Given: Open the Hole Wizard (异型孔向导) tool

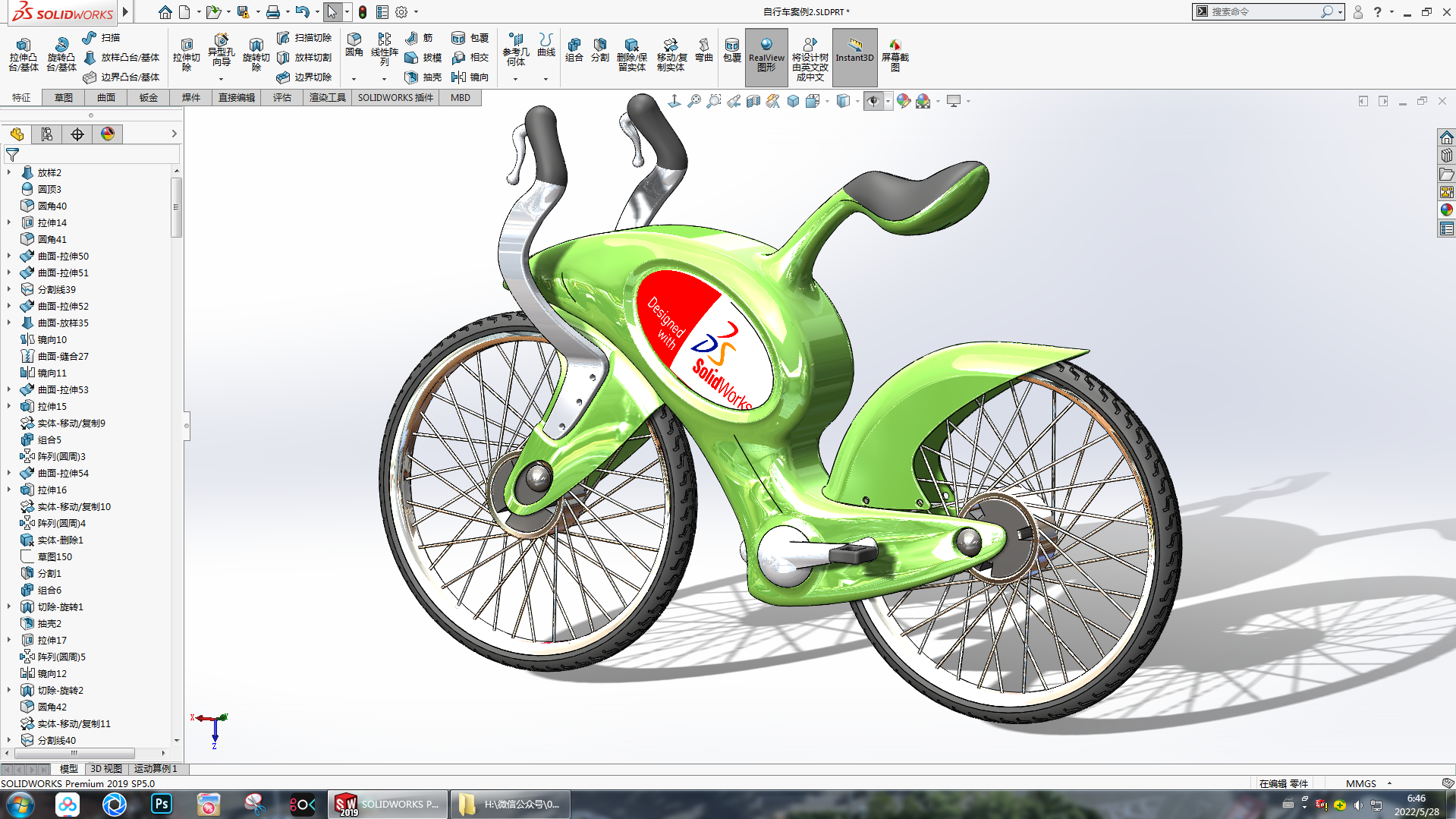Looking at the screenshot, I should coord(221,49).
